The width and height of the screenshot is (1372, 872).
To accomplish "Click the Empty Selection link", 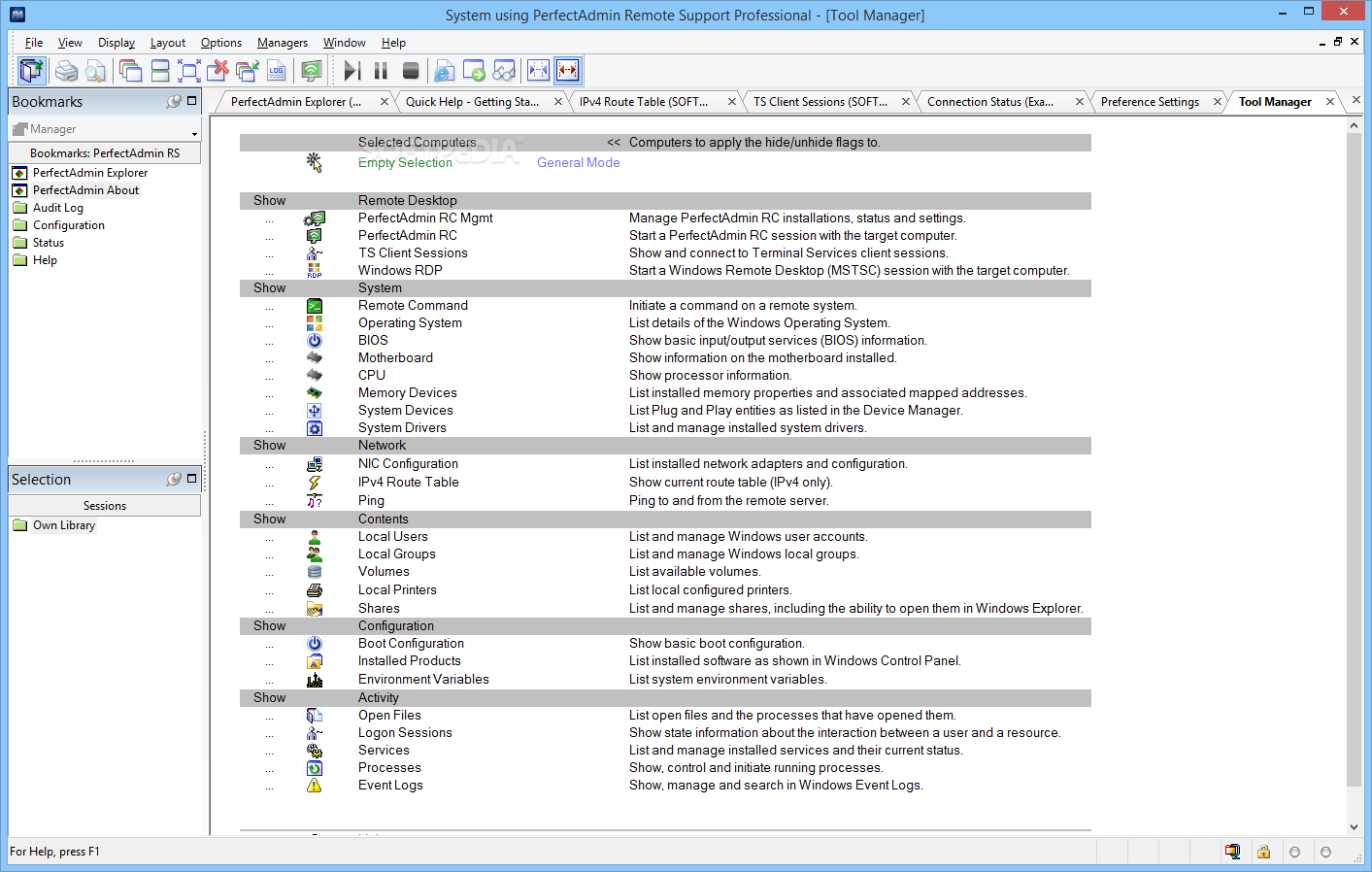I will (405, 163).
